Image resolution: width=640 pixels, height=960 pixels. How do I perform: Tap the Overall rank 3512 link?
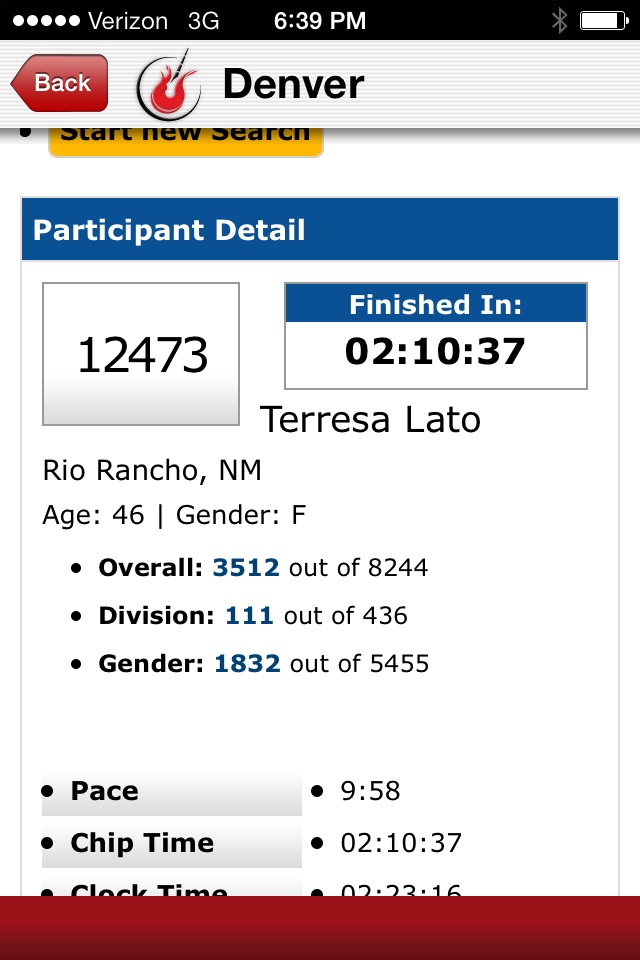pos(245,568)
